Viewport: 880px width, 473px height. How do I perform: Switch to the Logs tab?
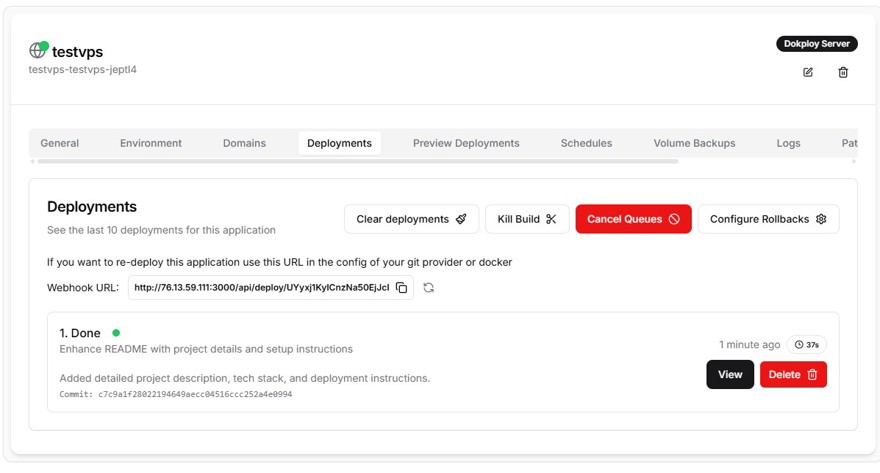pos(788,143)
